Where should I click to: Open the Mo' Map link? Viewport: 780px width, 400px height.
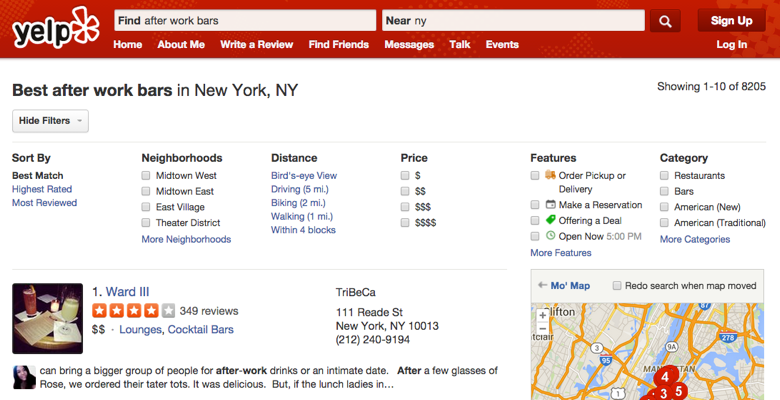pyautogui.click(x=570, y=286)
